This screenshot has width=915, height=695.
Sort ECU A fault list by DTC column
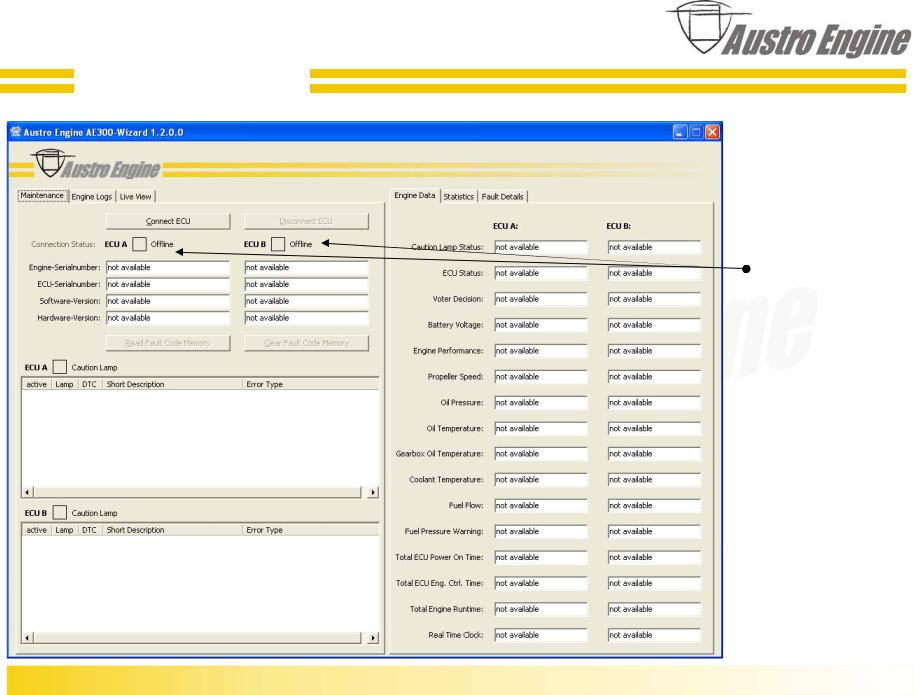[89, 384]
